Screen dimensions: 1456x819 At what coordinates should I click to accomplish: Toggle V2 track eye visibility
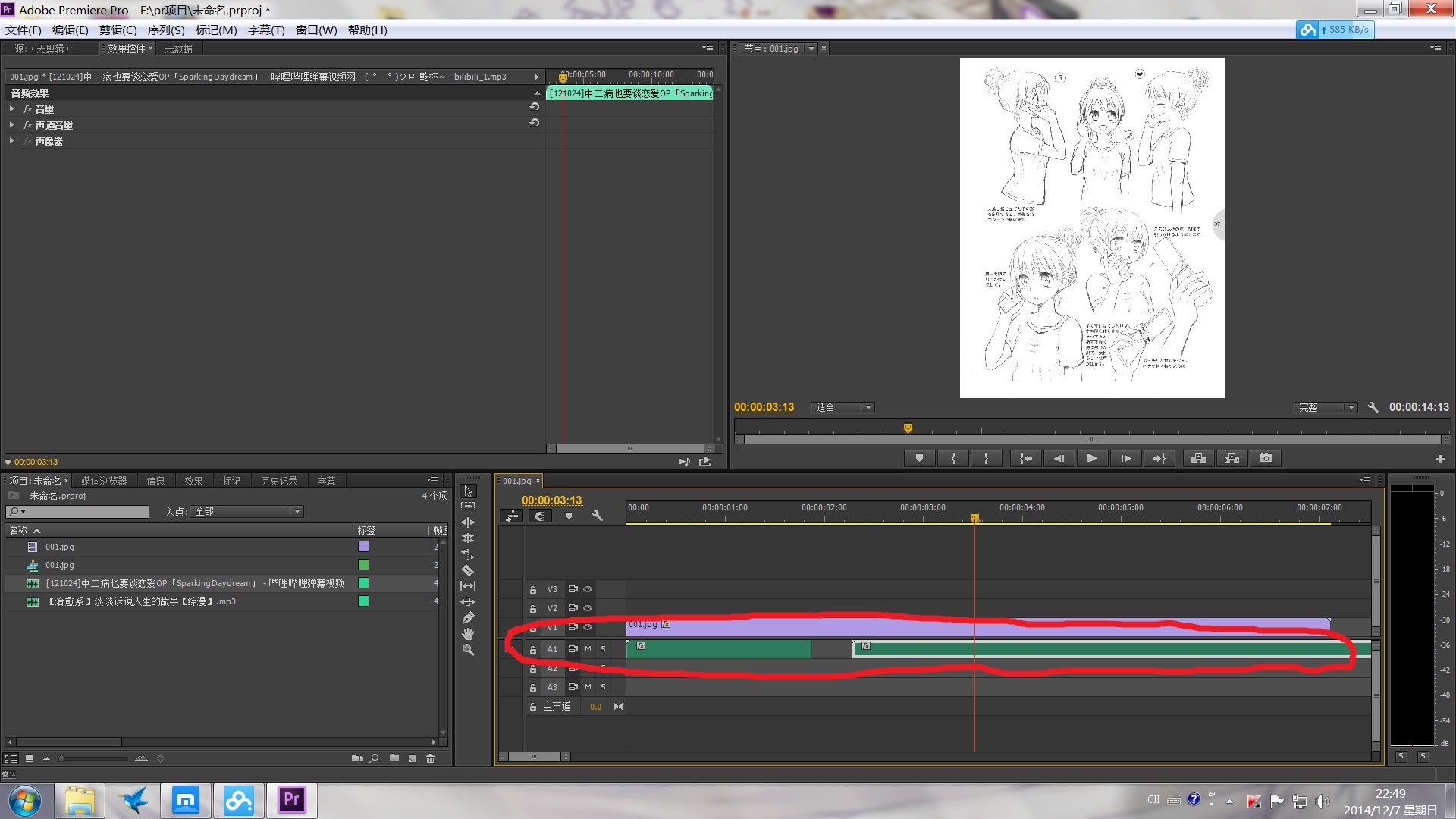588,608
